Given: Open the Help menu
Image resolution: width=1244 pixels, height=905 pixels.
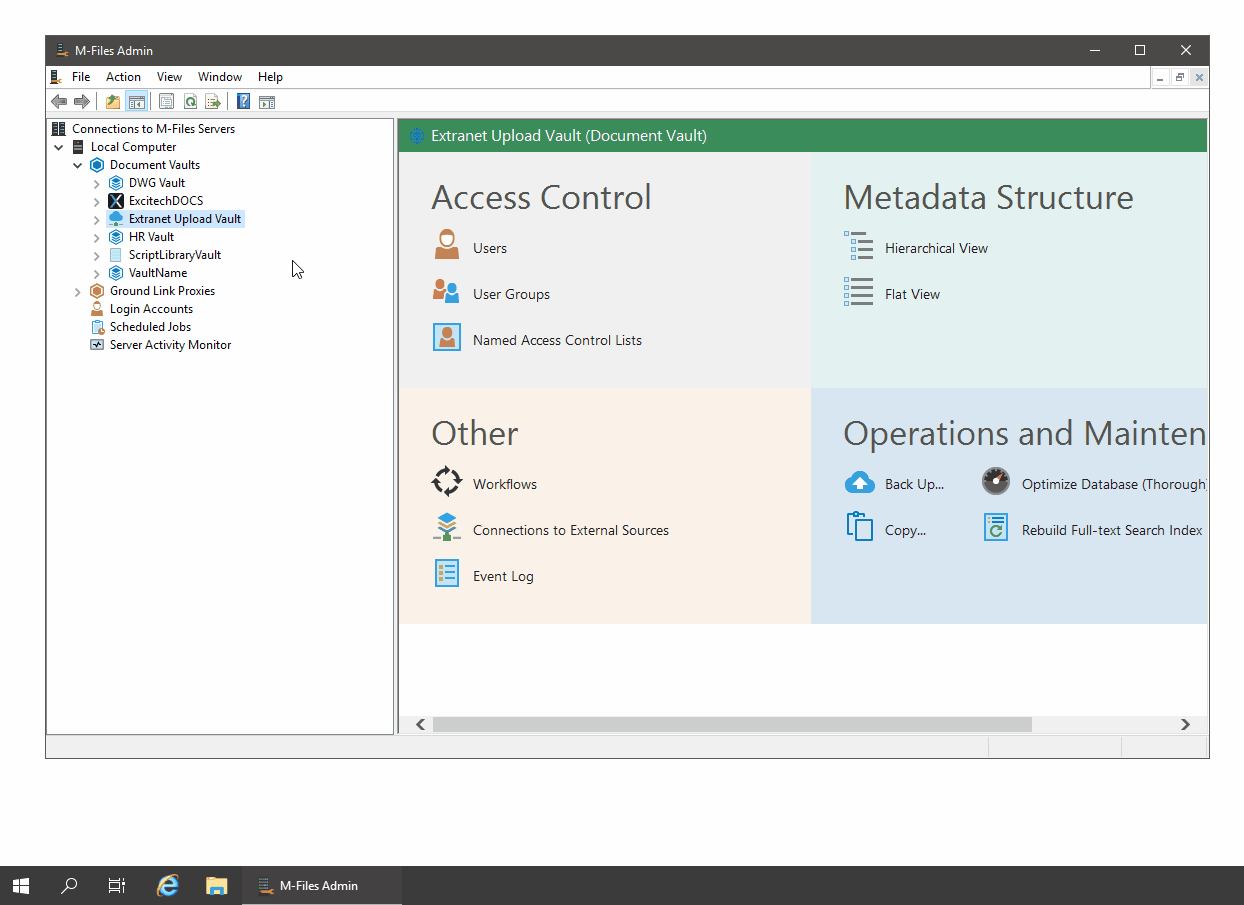Looking at the screenshot, I should click(x=270, y=77).
